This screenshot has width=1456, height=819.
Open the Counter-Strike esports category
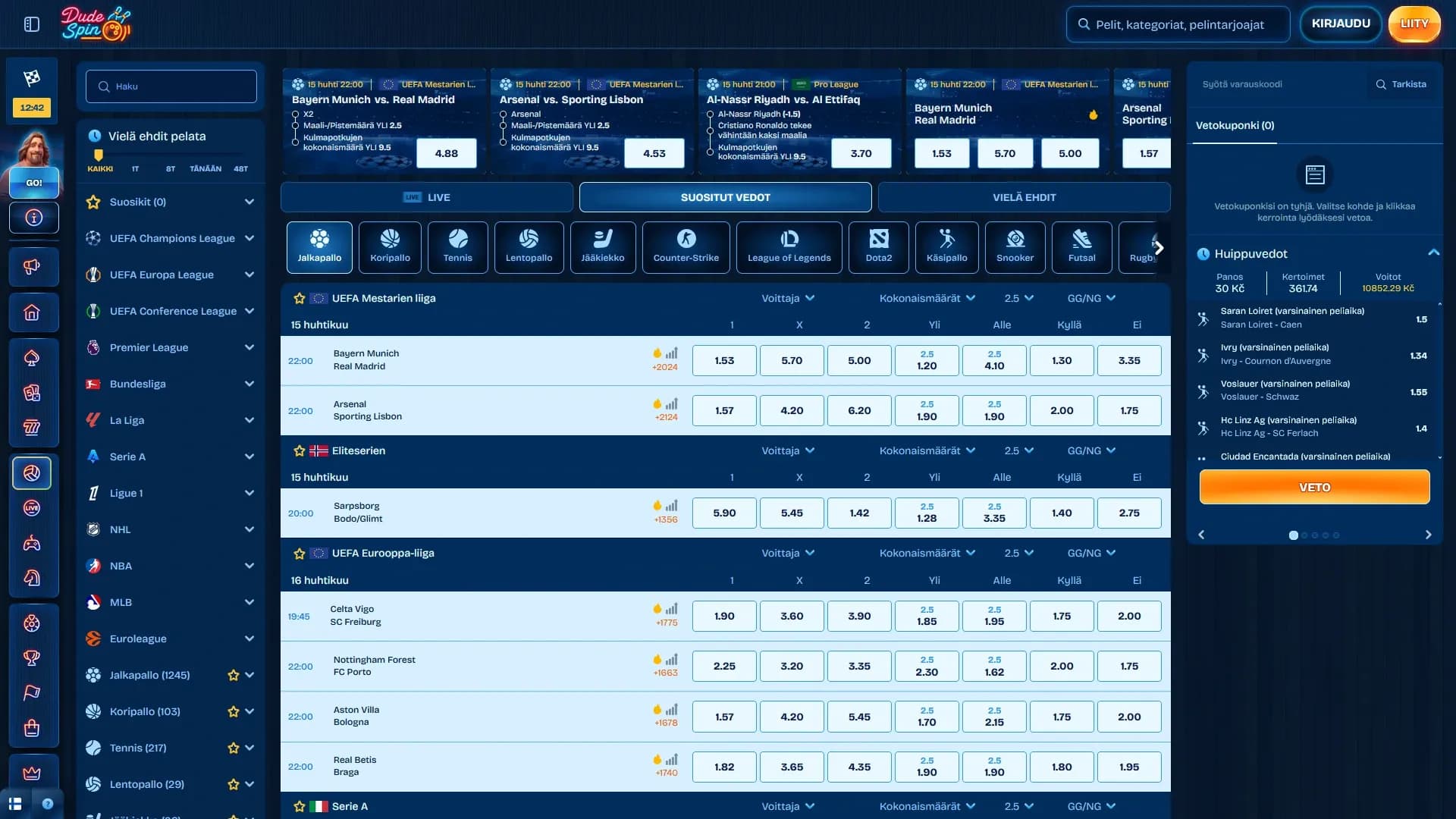tap(686, 246)
